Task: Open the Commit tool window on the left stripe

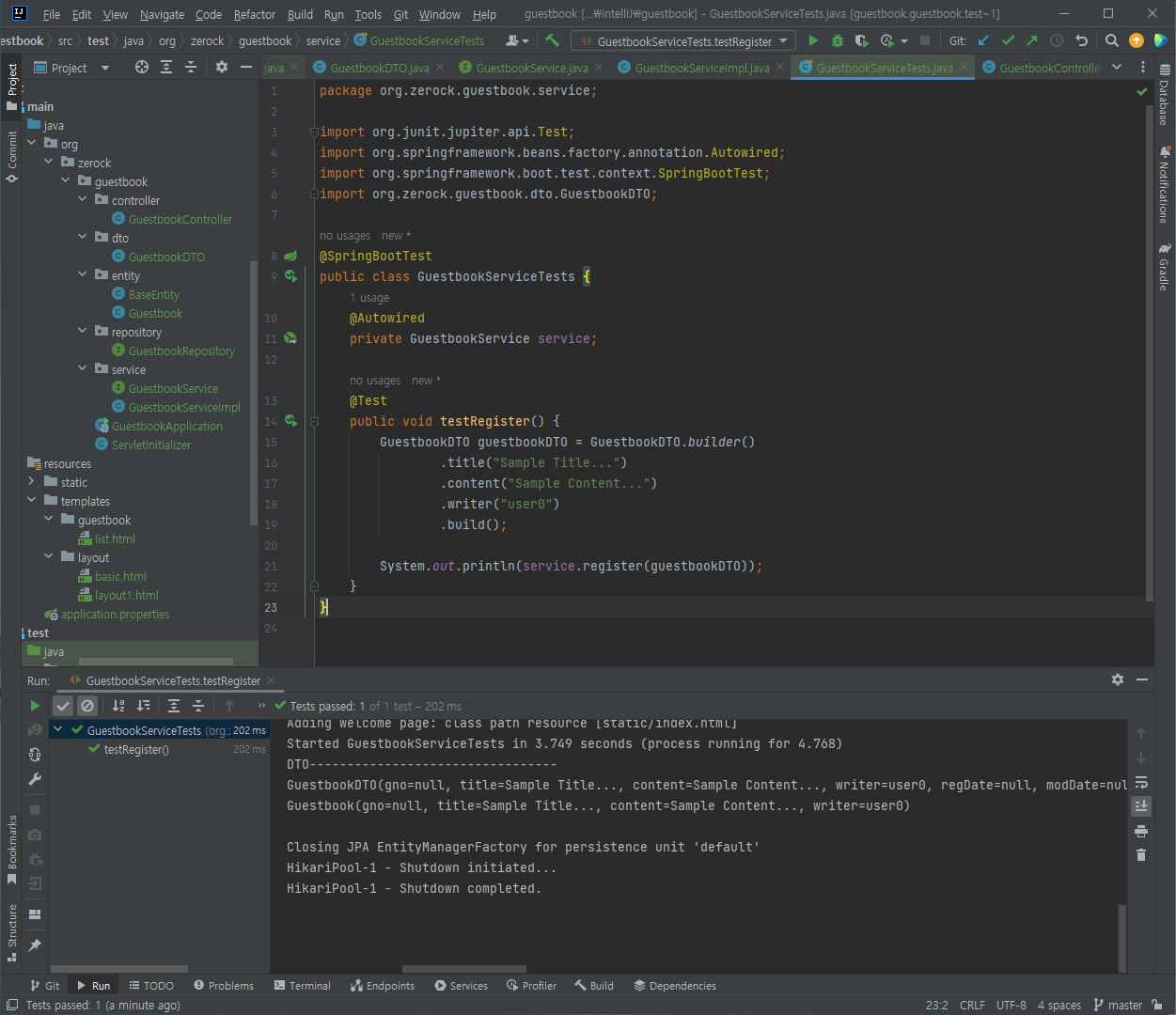Action: coord(11,156)
